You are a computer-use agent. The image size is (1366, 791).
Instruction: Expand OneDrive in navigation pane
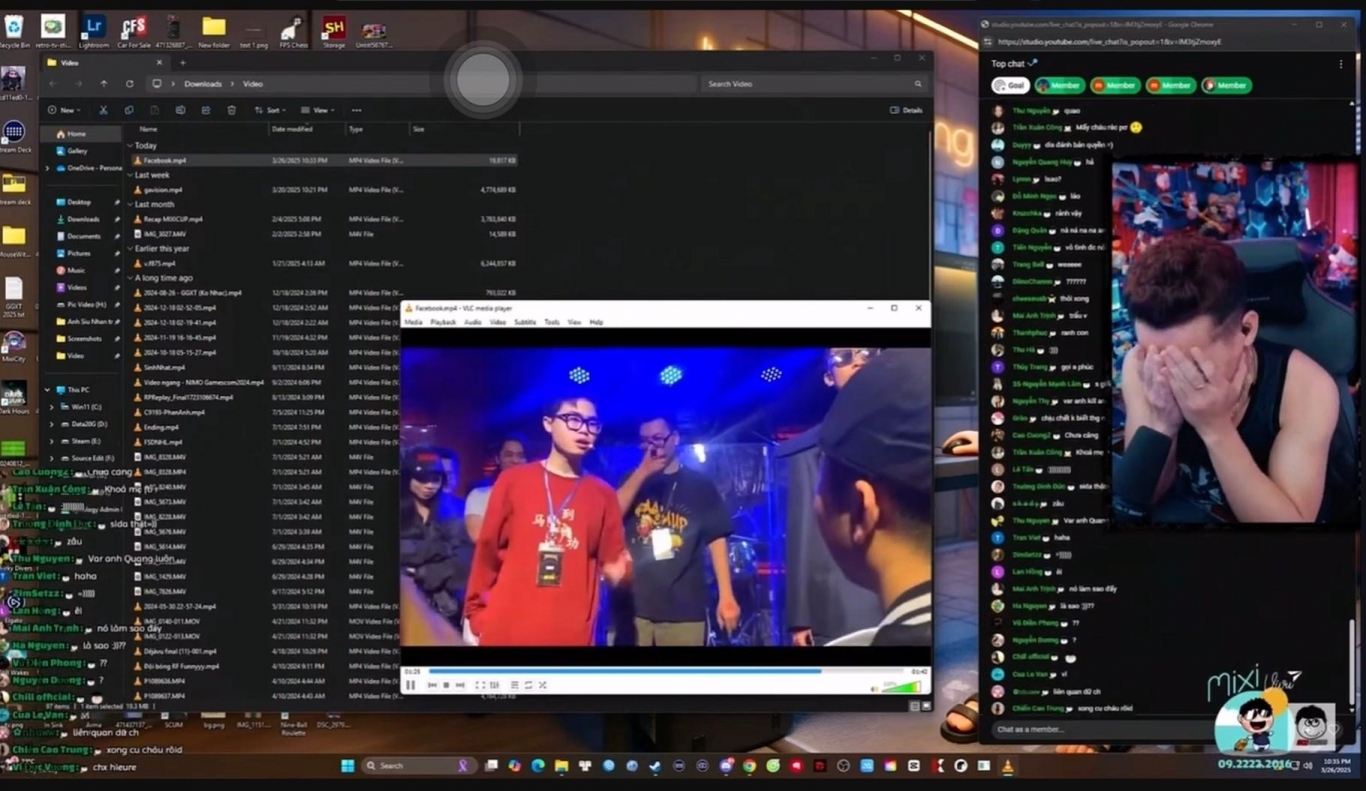pyautogui.click(x=47, y=168)
